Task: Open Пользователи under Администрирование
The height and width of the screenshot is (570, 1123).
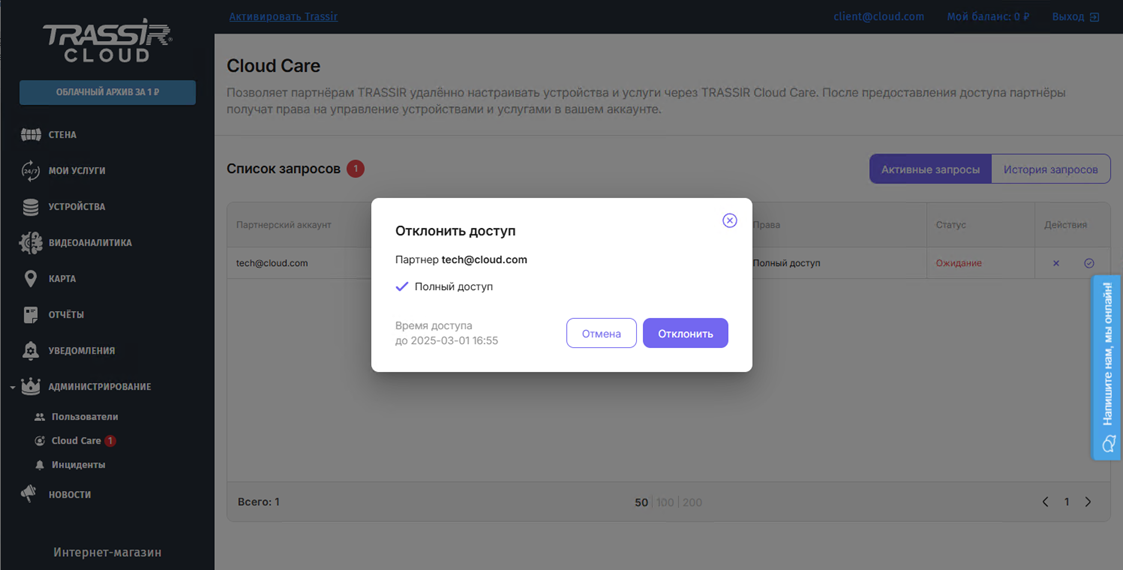Action: tap(84, 417)
